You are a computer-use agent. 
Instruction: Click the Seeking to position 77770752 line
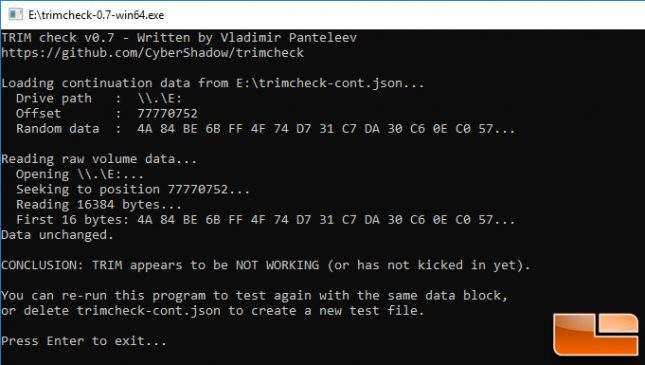pos(133,189)
